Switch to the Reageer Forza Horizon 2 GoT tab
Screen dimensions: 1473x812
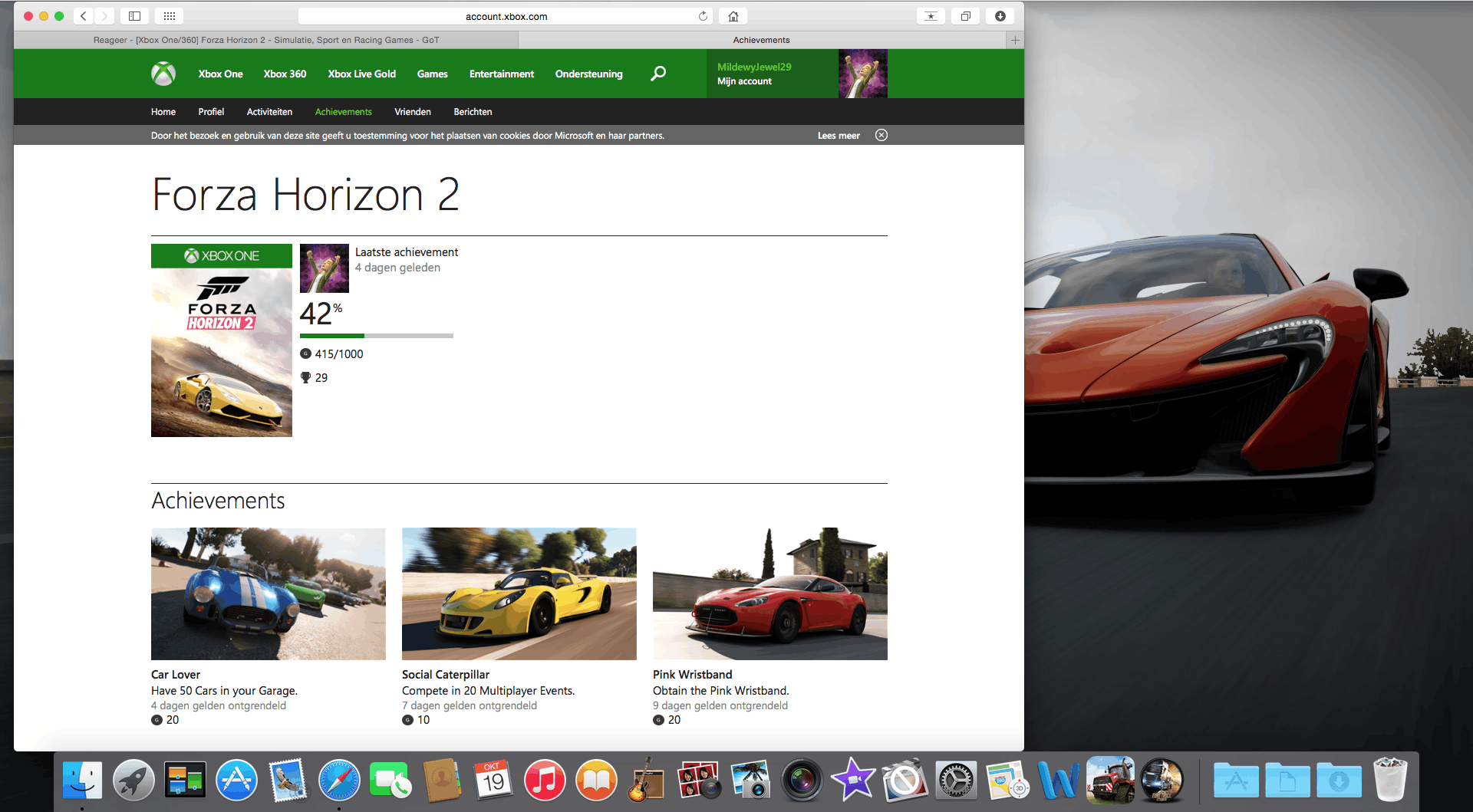266,40
